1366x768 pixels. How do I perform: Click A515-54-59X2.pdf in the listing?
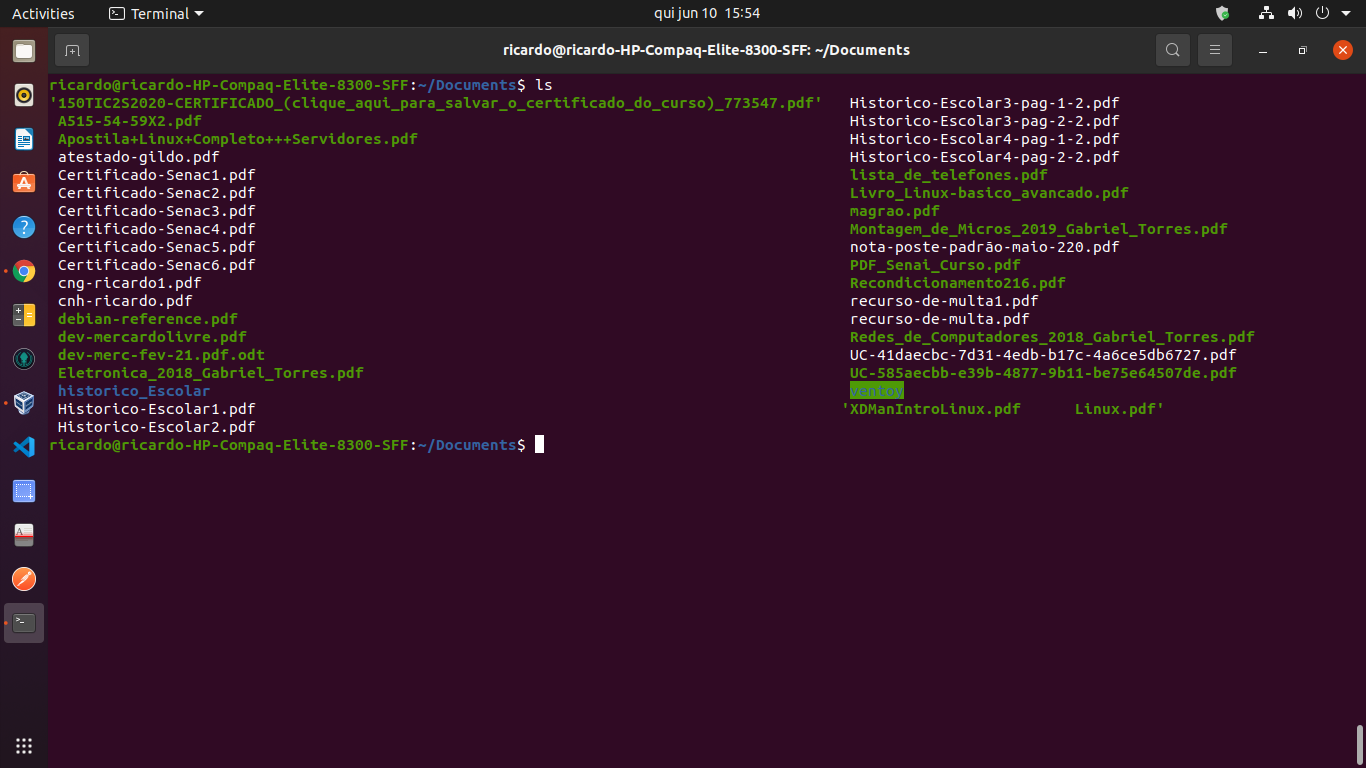pyautogui.click(x=130, y=120)
